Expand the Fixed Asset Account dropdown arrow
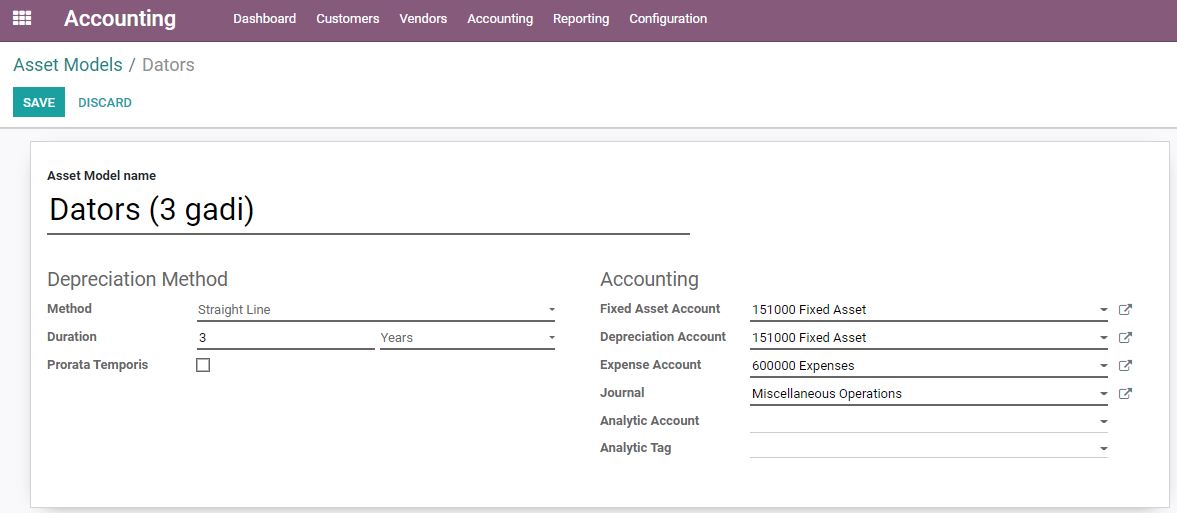This screenshot has width=1177, height=513. click(x=1103, y=309)
